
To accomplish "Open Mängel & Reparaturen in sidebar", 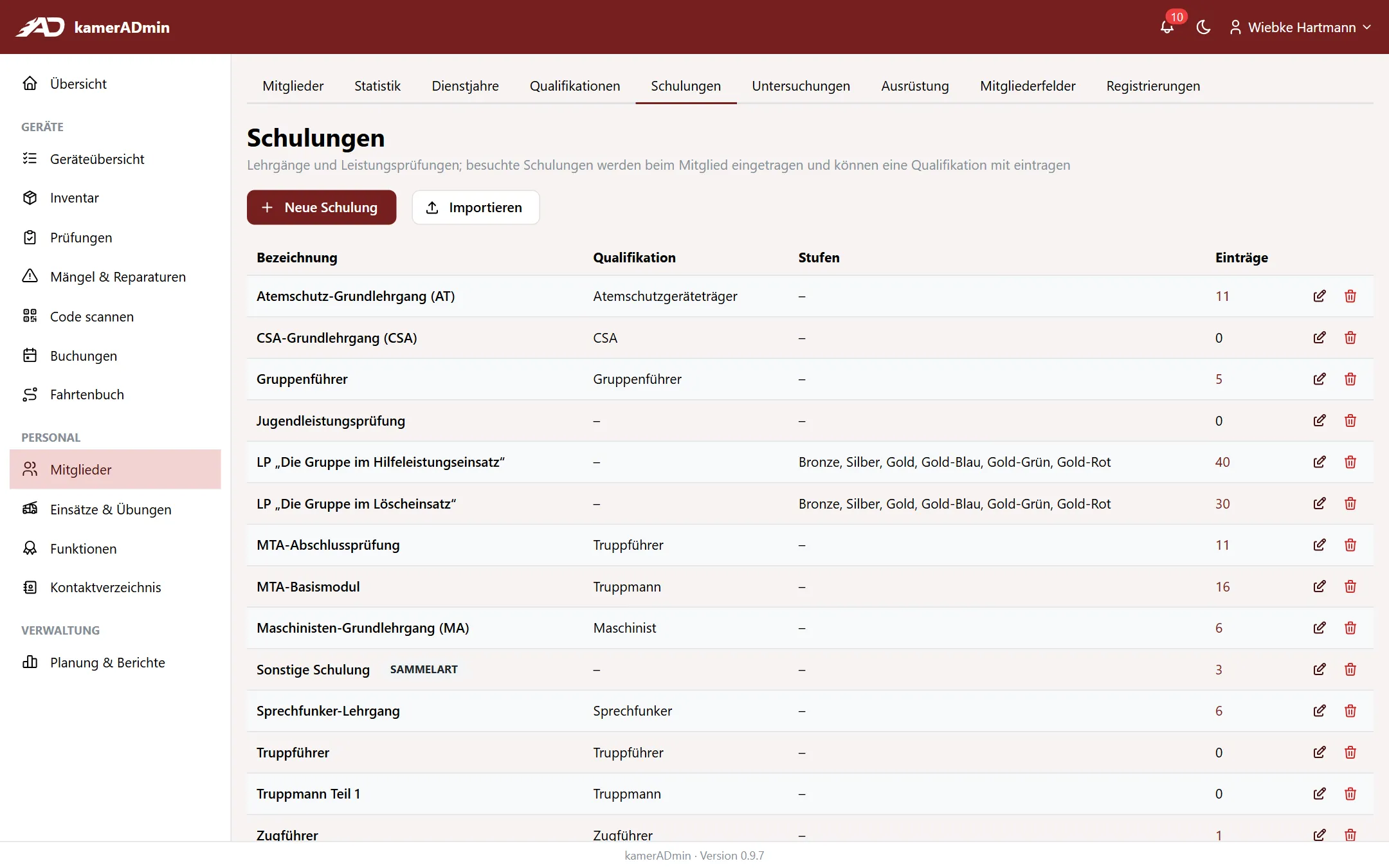I will [115, 276].
